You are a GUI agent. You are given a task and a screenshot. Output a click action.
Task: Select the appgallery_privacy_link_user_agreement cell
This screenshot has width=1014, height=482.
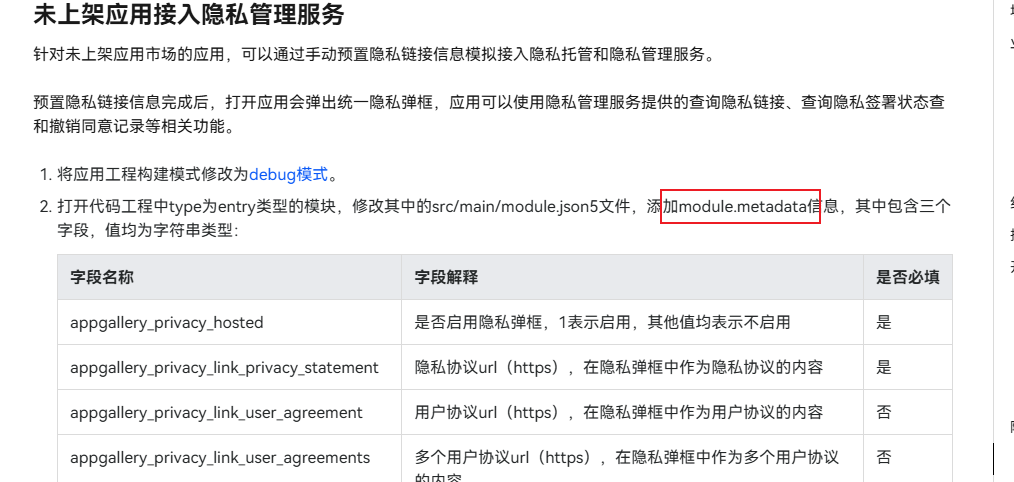(216, 412)
